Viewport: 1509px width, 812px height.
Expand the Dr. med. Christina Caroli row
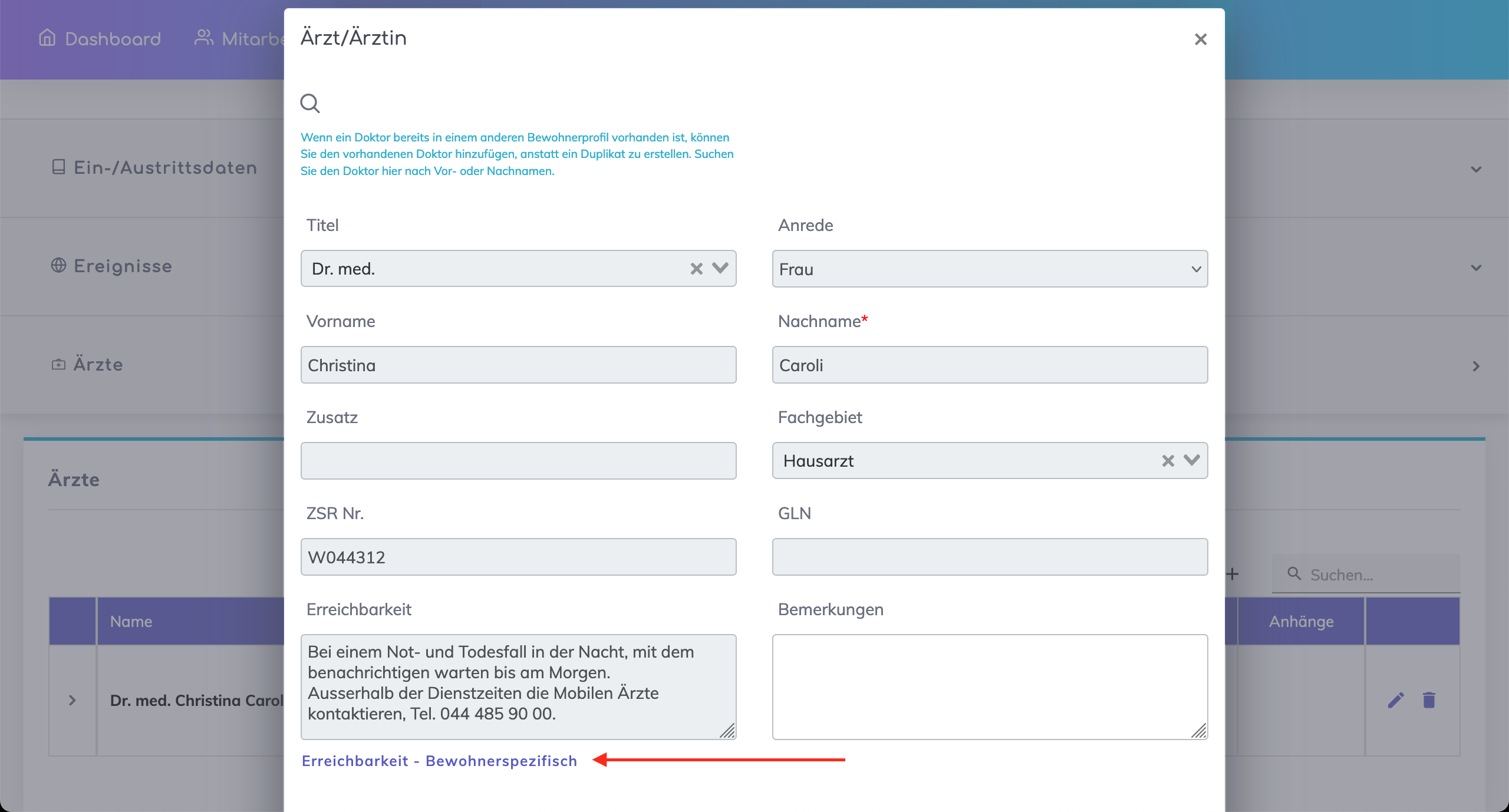pos(73,700)
